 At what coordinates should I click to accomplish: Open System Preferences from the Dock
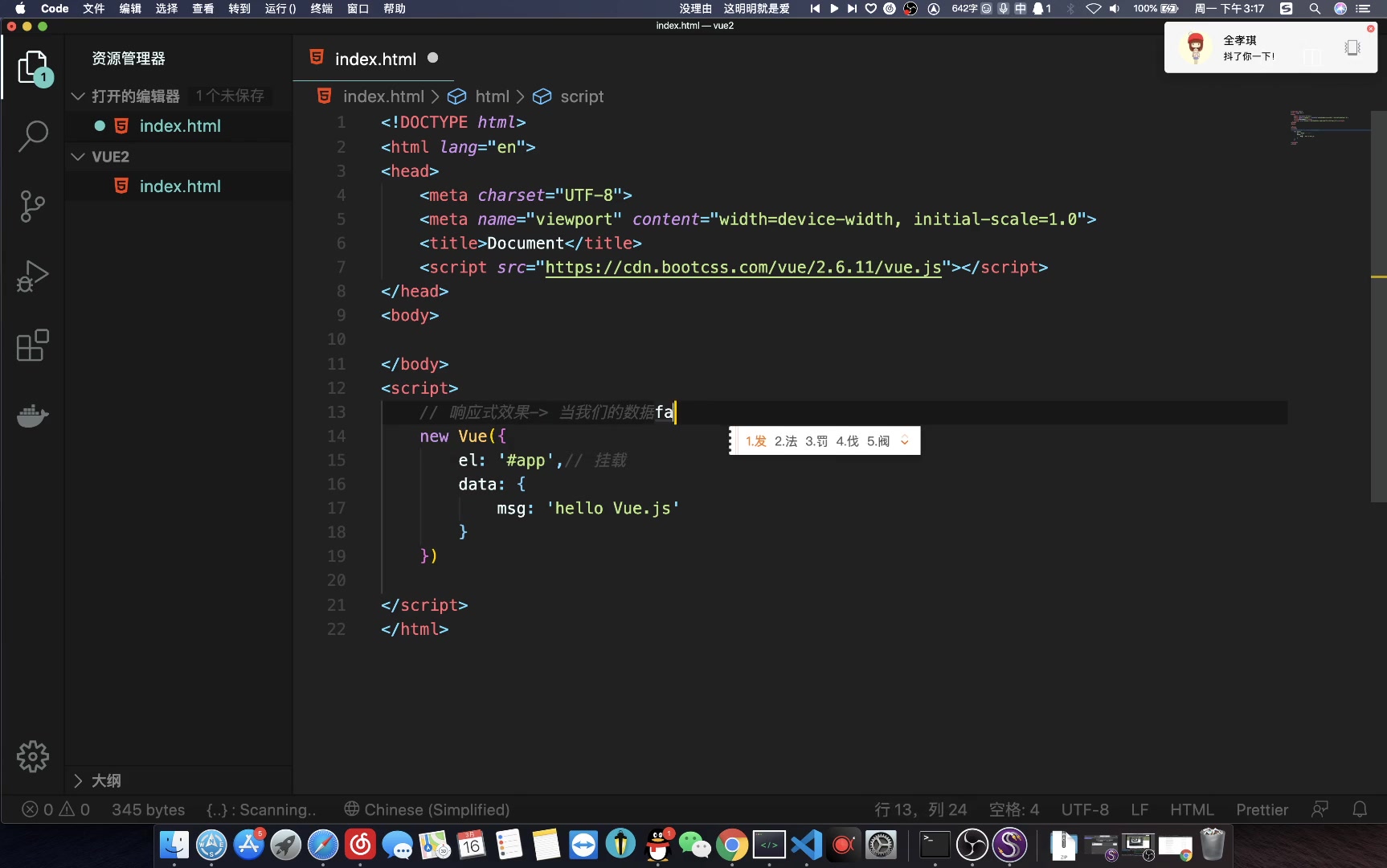point(881,845)
